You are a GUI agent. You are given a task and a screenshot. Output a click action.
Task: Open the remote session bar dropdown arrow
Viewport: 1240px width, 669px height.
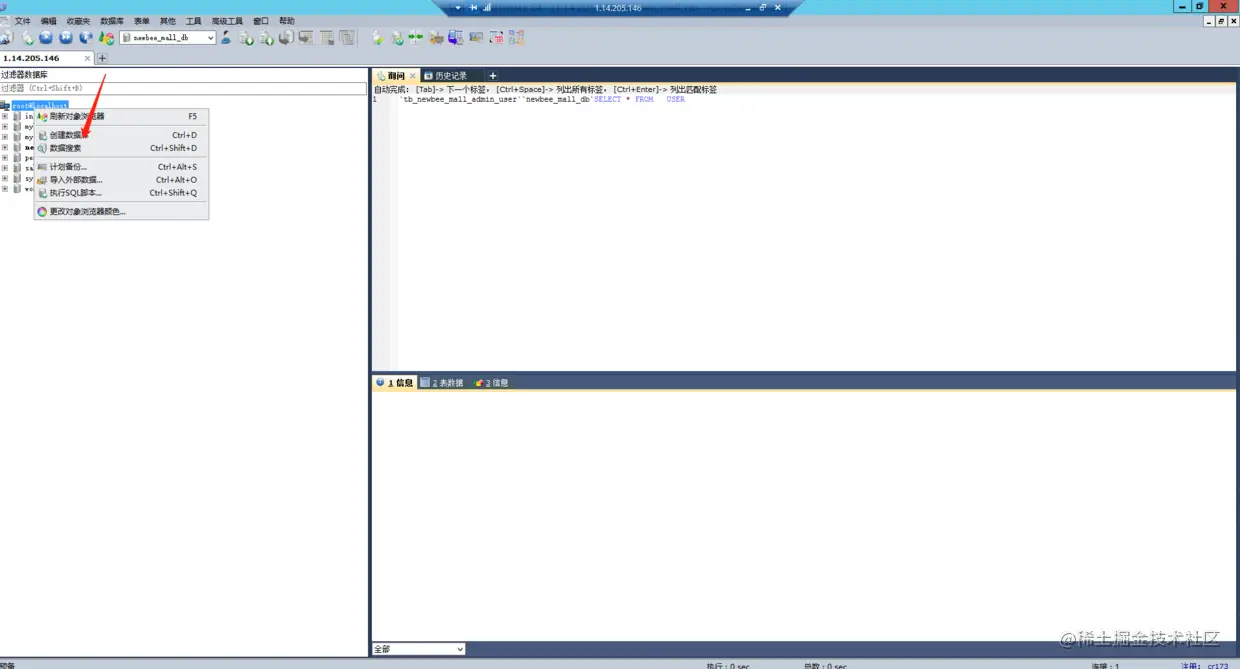(x=458, y=7)
